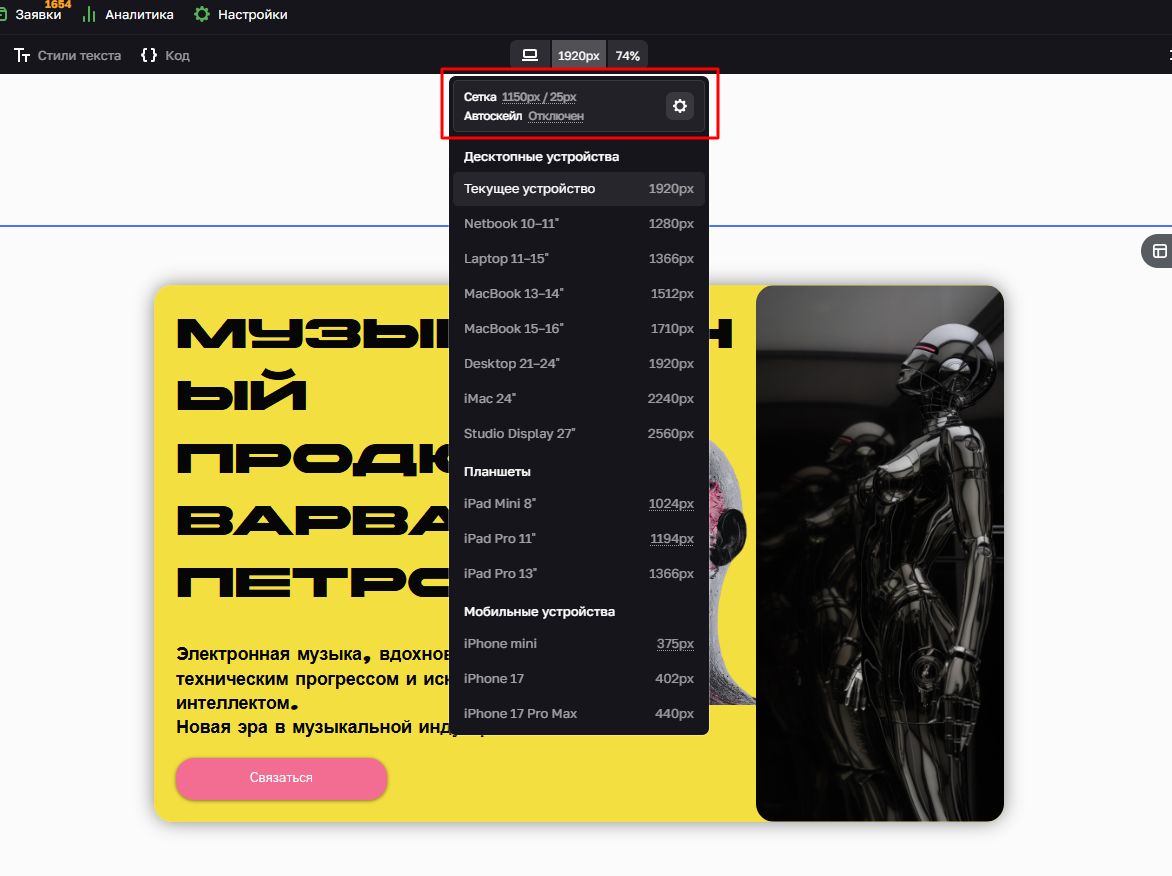Select iPhone mini preset

[579, 644]
